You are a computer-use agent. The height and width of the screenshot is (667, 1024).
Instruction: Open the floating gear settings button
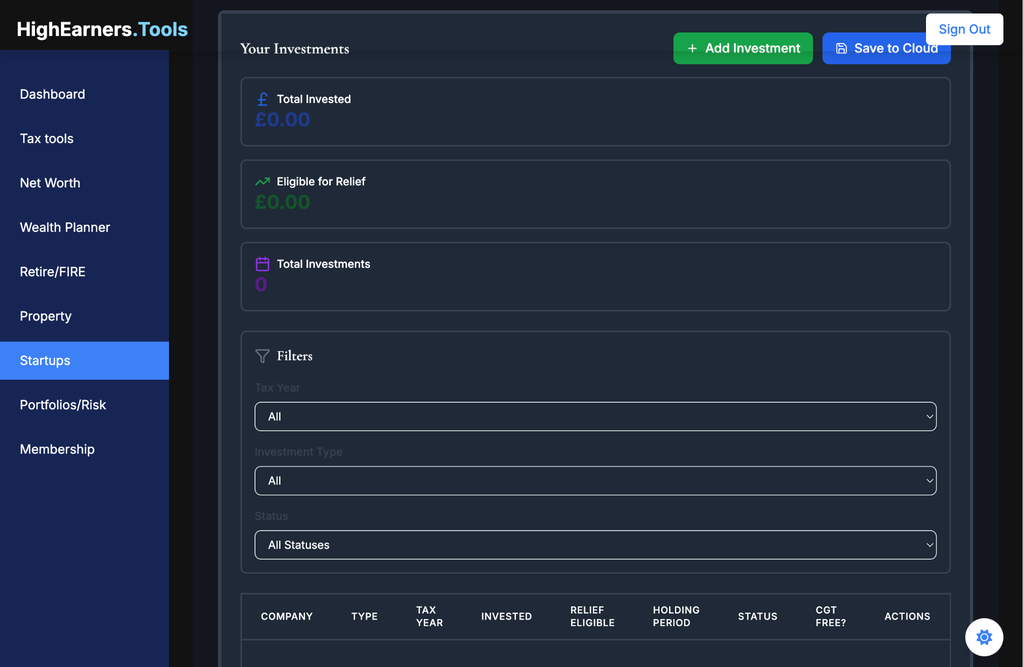pyautogui.click(x=984, y=637)
